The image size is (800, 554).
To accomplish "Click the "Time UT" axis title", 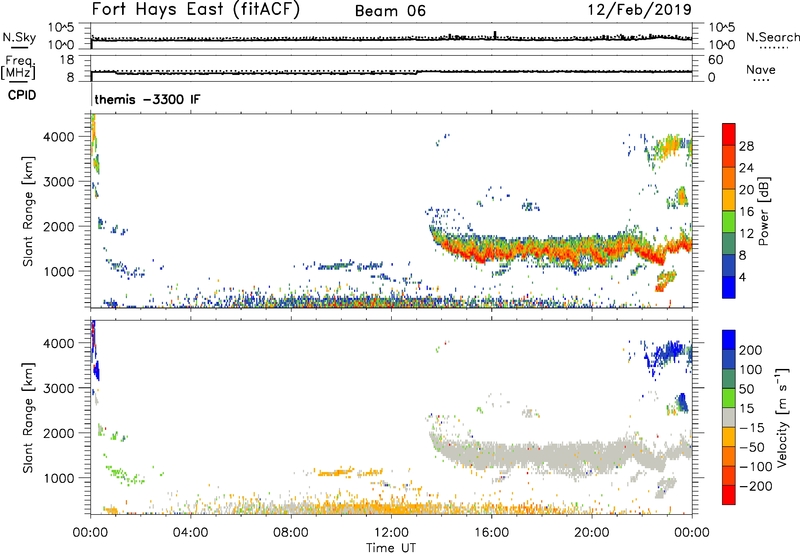I will coord(391,548).
